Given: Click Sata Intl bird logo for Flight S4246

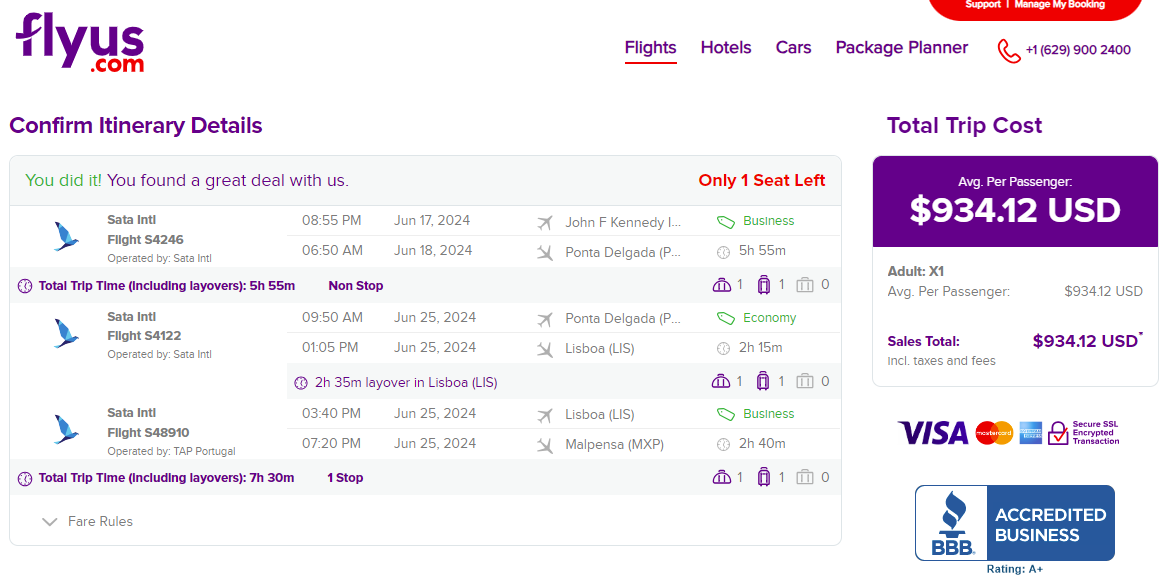Looking at the screenshot, I should coord(66,236).
